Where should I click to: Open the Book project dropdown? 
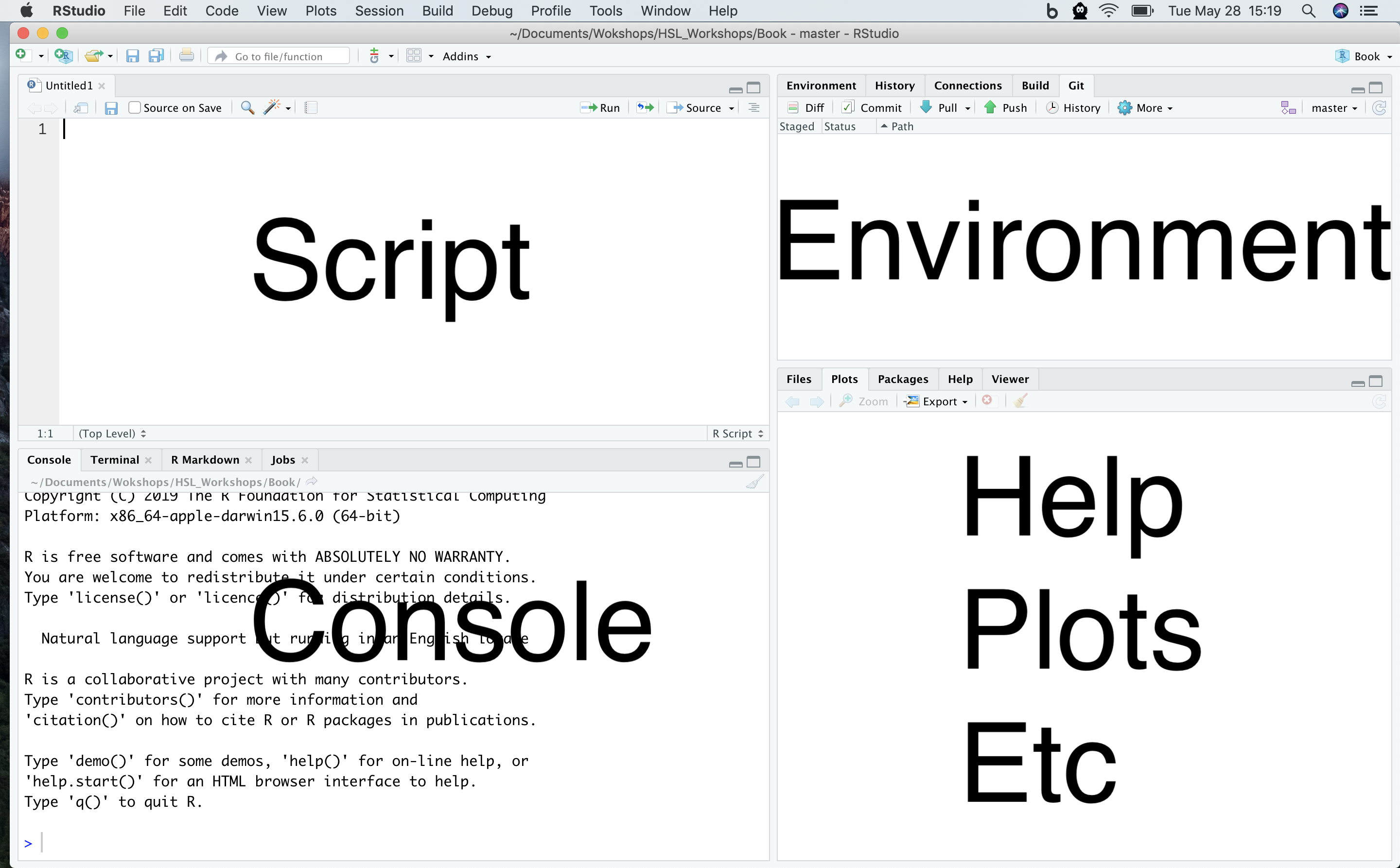click(1363, 56)
